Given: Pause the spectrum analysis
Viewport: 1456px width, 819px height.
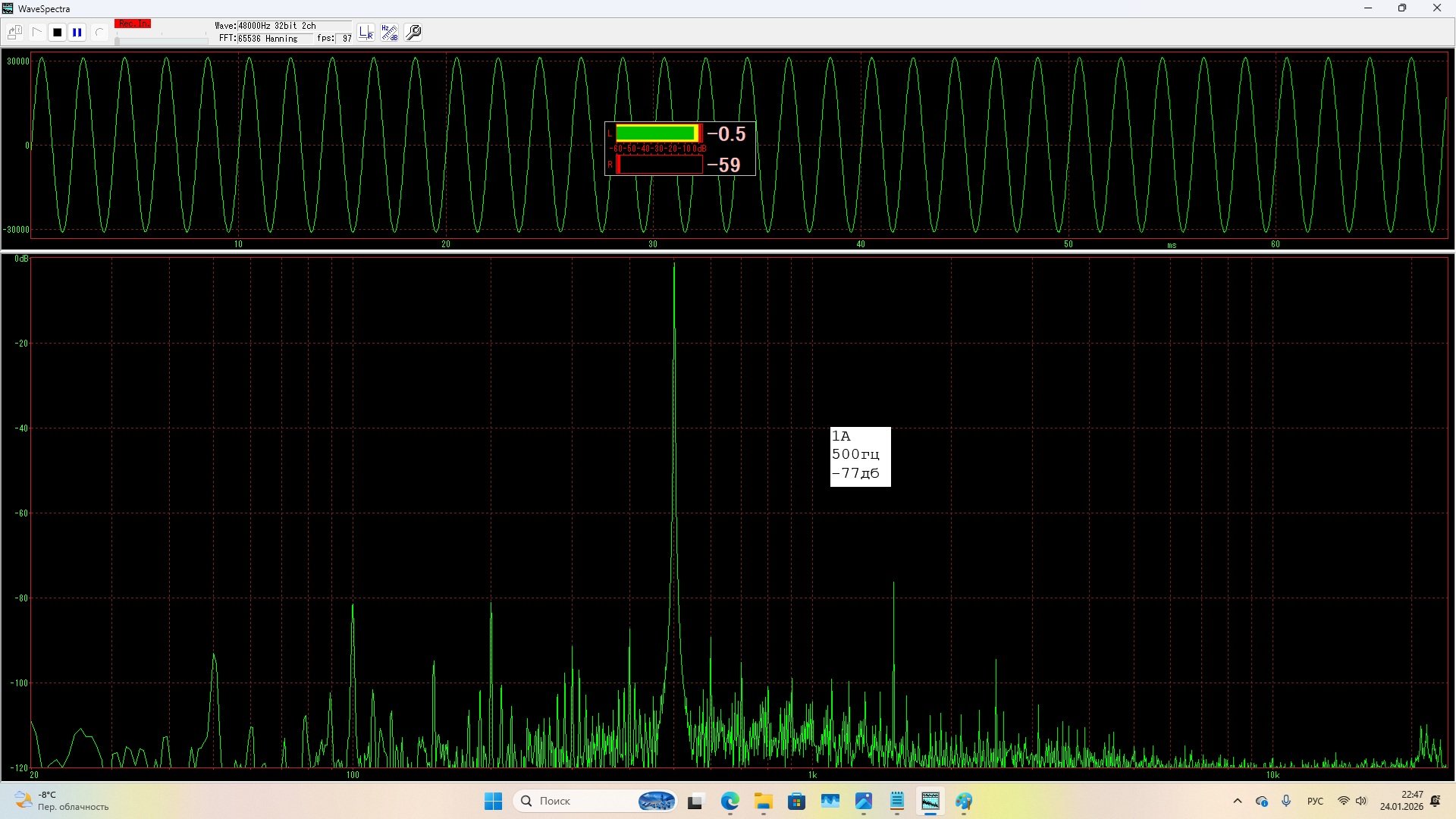Looking at the screenshot, I should (x=77, y=33).
